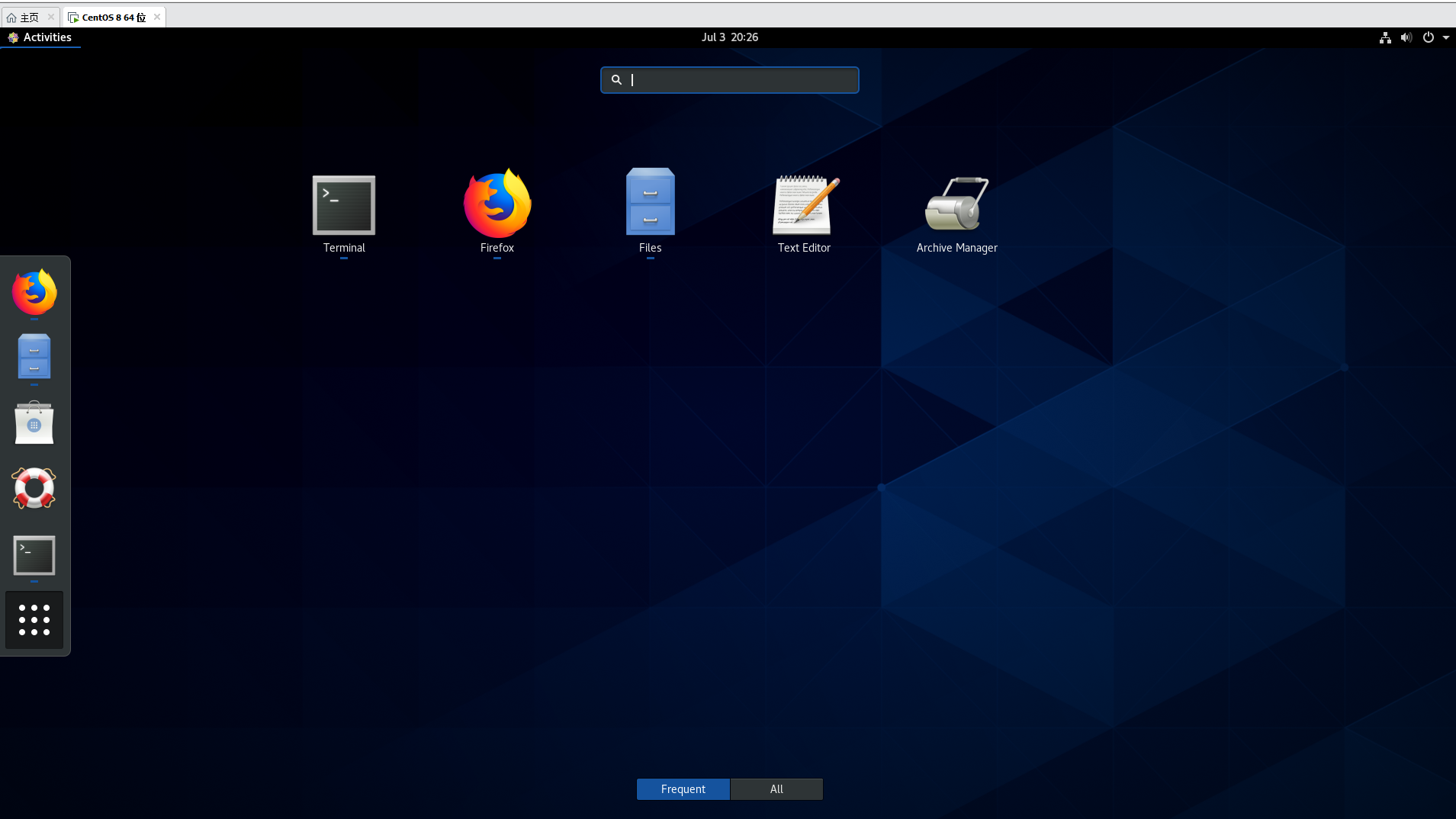Image resolution: width=1456 pixels, height=819 pixels.
Task: Click the power icon in top bar
Action: point(1428,37)
